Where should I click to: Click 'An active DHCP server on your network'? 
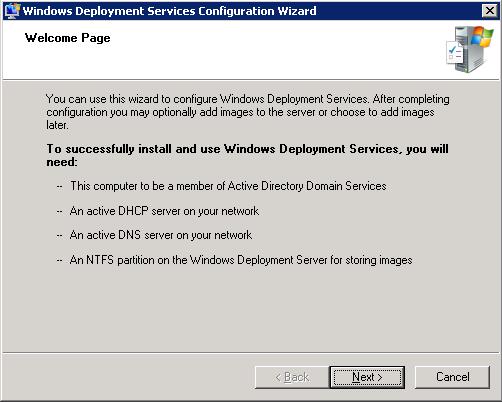click(164, 211)
